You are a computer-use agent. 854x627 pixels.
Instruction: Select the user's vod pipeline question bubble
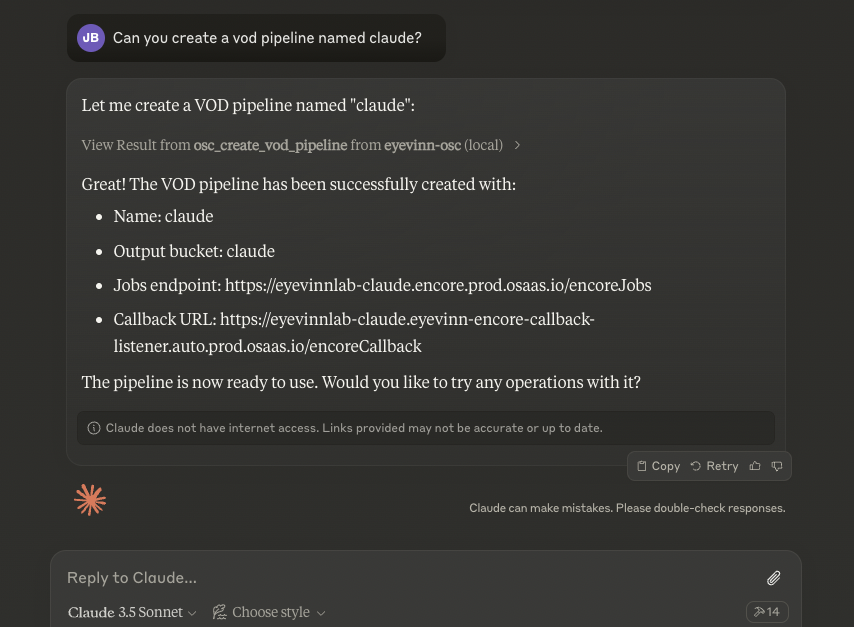point(267,38)
